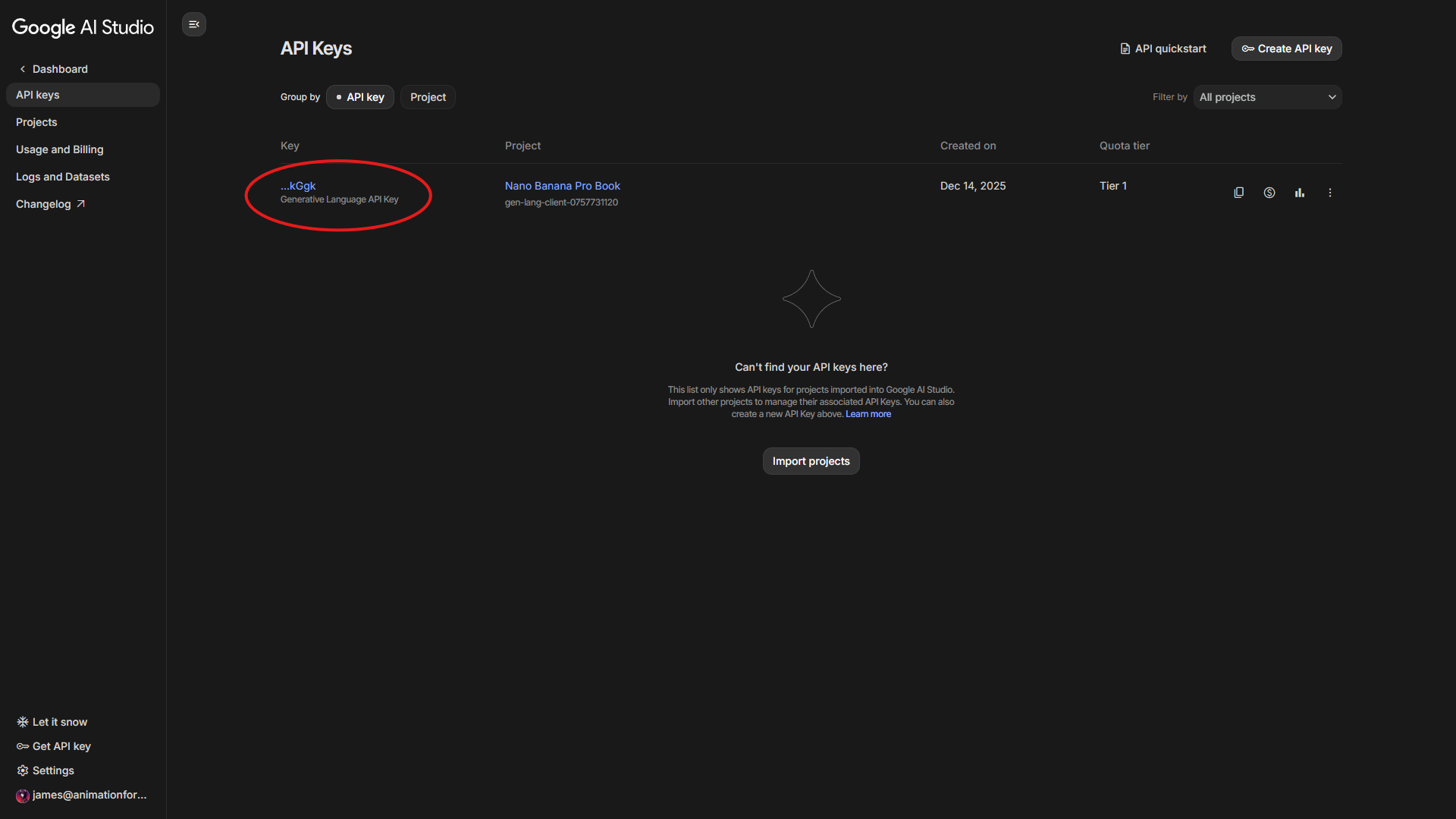Open Nano Banana Pro Book project link
The image size is (1456, 819).
pos(562,186)
